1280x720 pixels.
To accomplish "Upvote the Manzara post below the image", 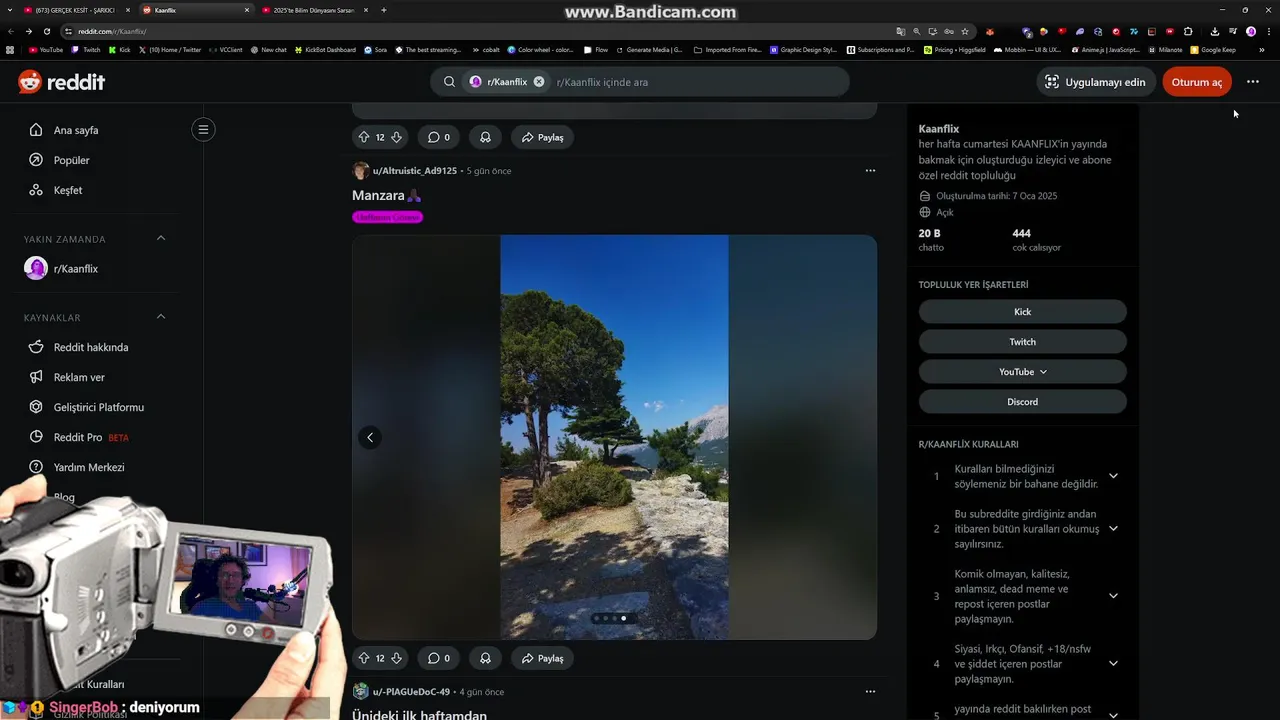I will (x=364, y=658).
